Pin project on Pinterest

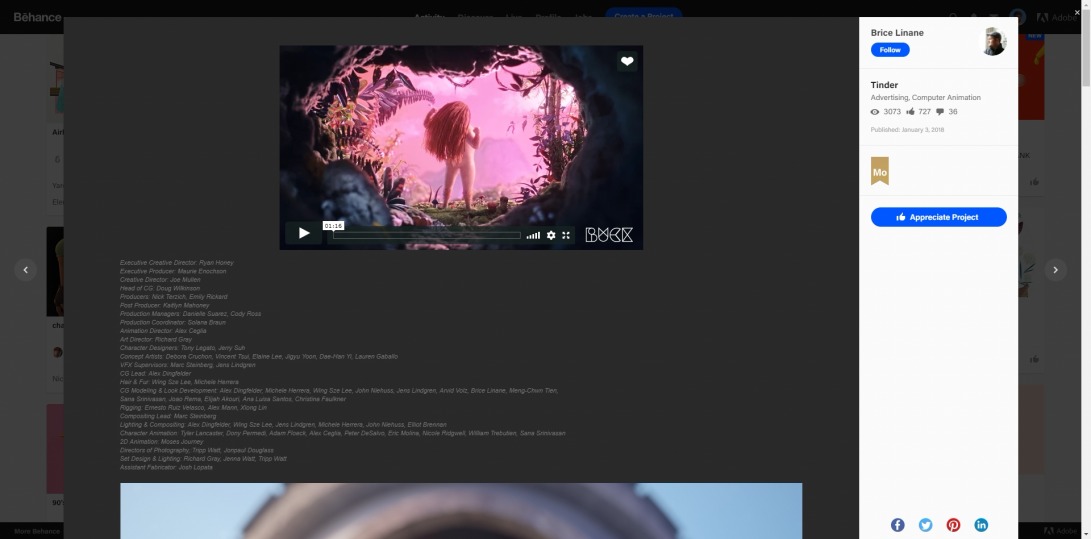pyautogui.click(x=953, y=525)
